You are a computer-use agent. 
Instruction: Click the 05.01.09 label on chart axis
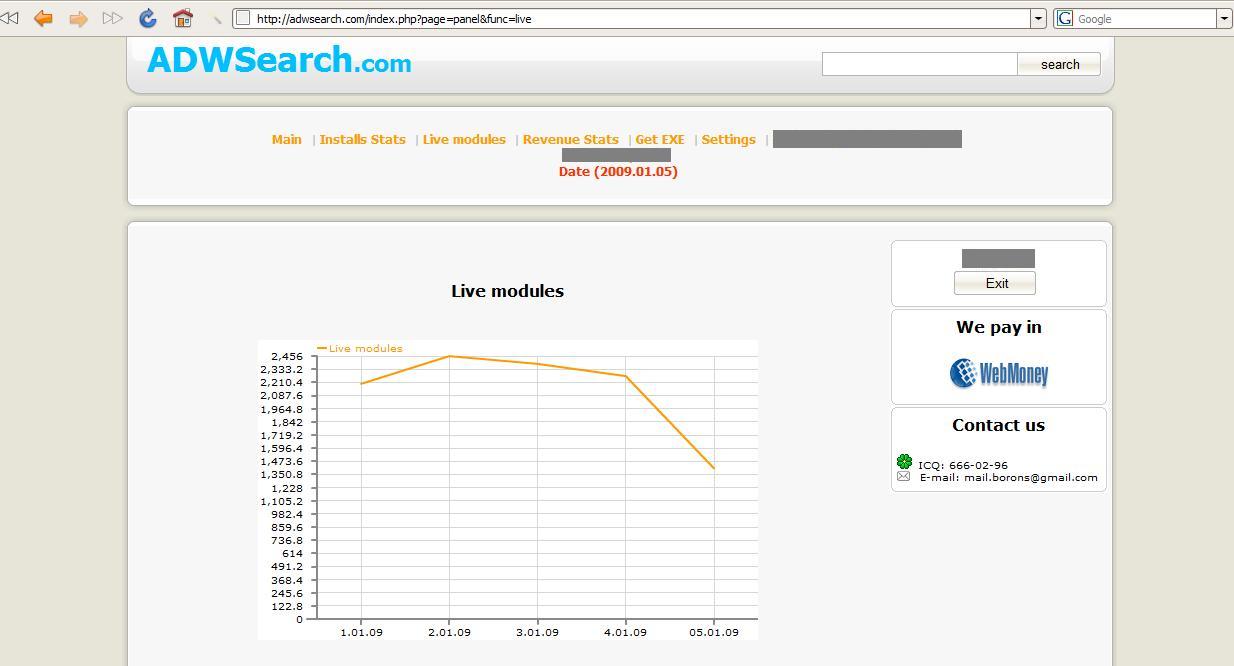pyautogui.click(x=714, y=632)
